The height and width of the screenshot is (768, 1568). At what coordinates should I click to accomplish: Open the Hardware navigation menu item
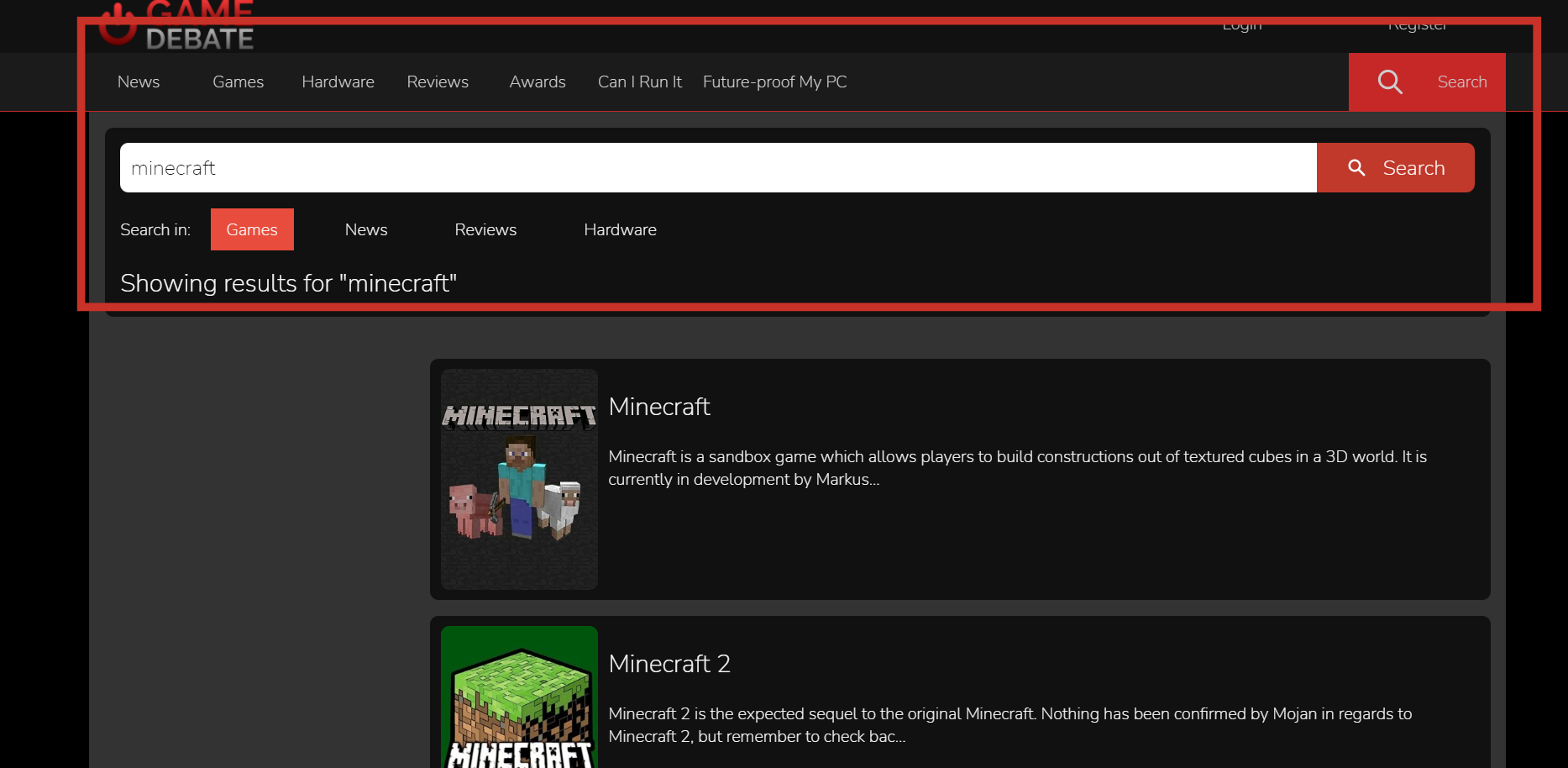tap(338, 82)
